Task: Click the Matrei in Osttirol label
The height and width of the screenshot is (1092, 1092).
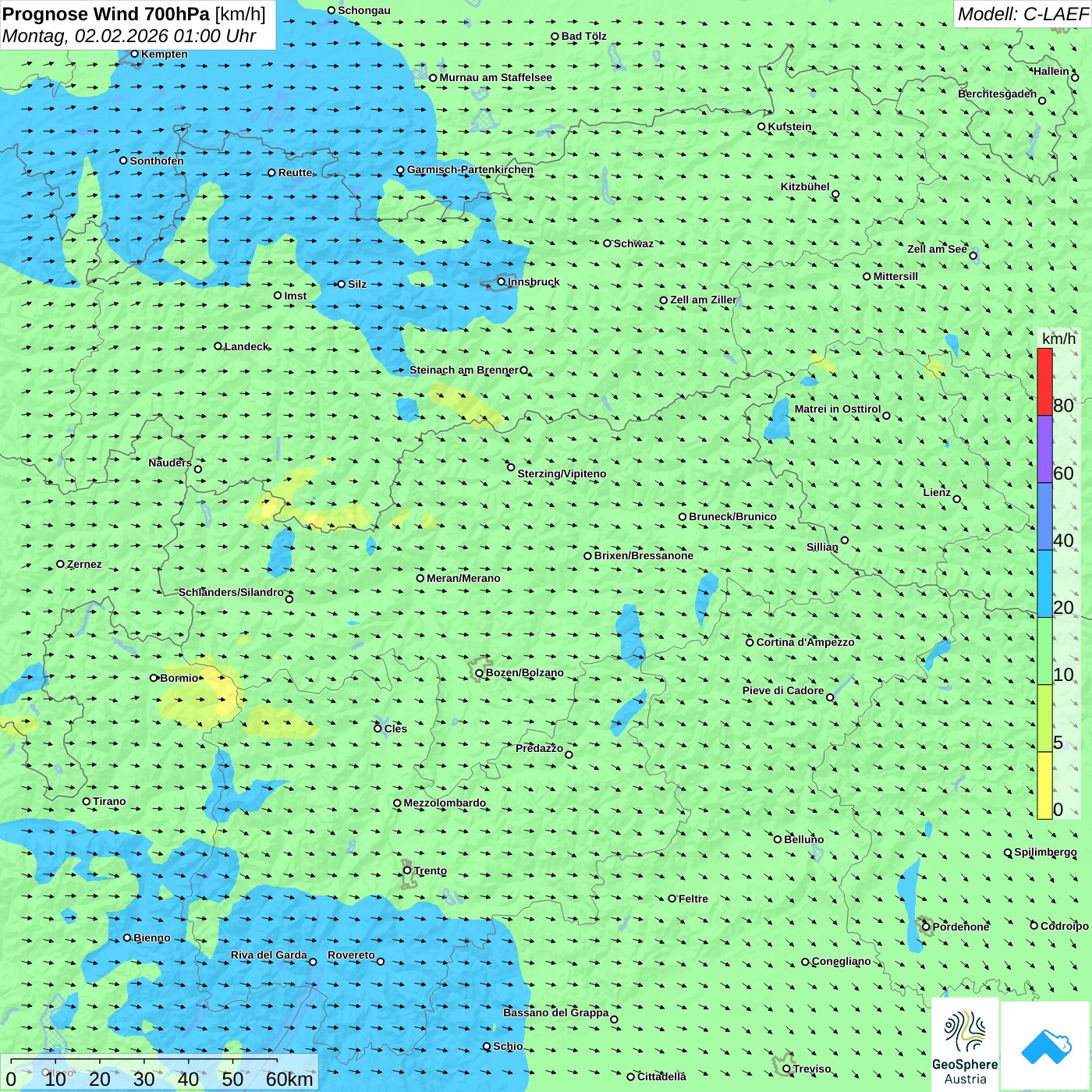Action: tap(838, 409)
